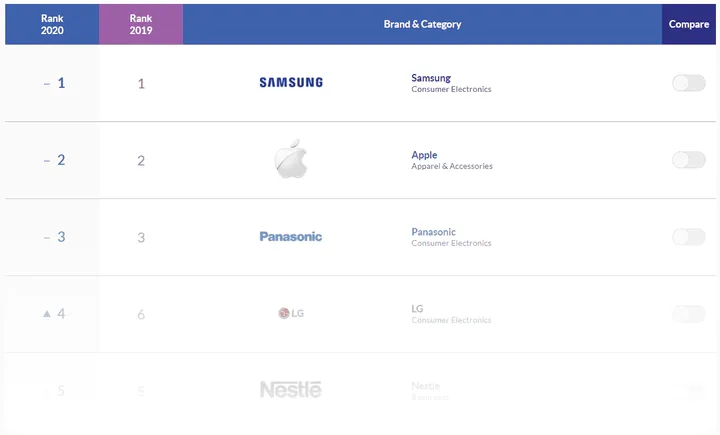720x435 pixels.
Task: Click the LG brand logo
Action: pos(291,314)
